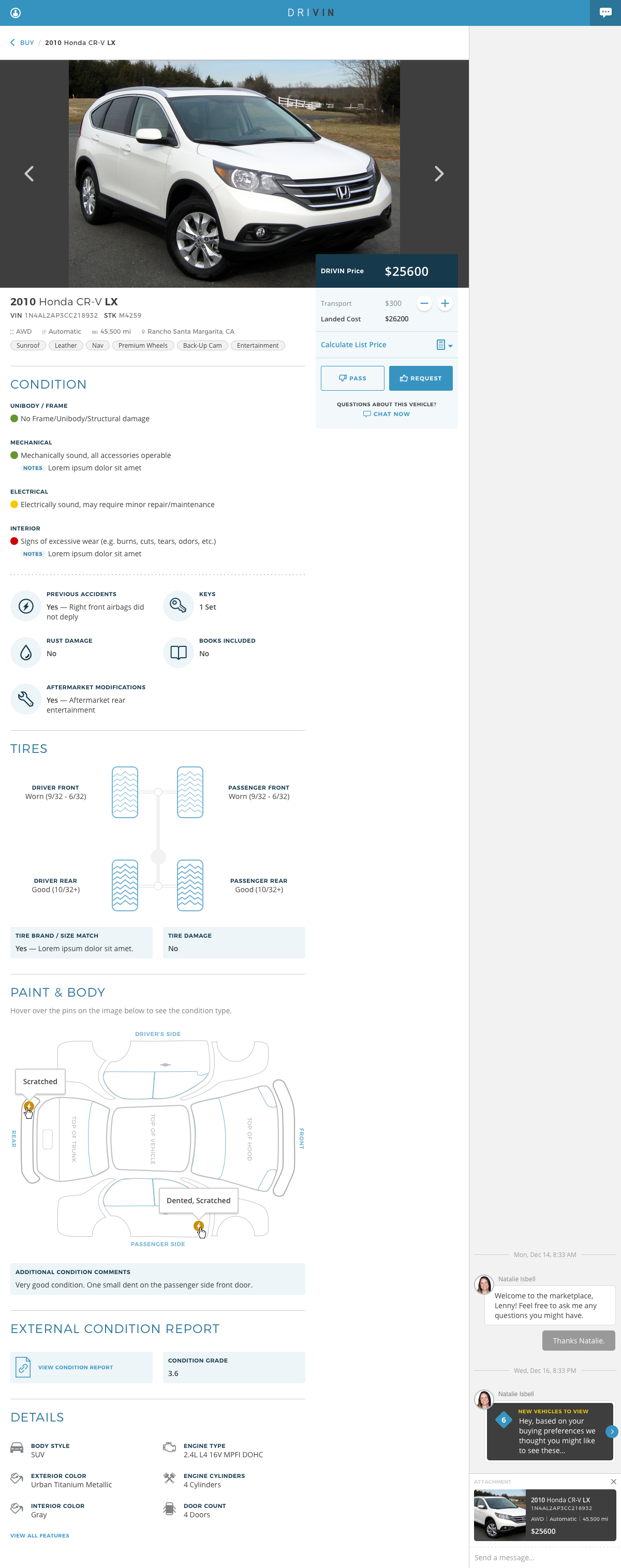Select the Nav feature tag
Viewport: 621px width, 1568px height.
(x=97, y=345)
